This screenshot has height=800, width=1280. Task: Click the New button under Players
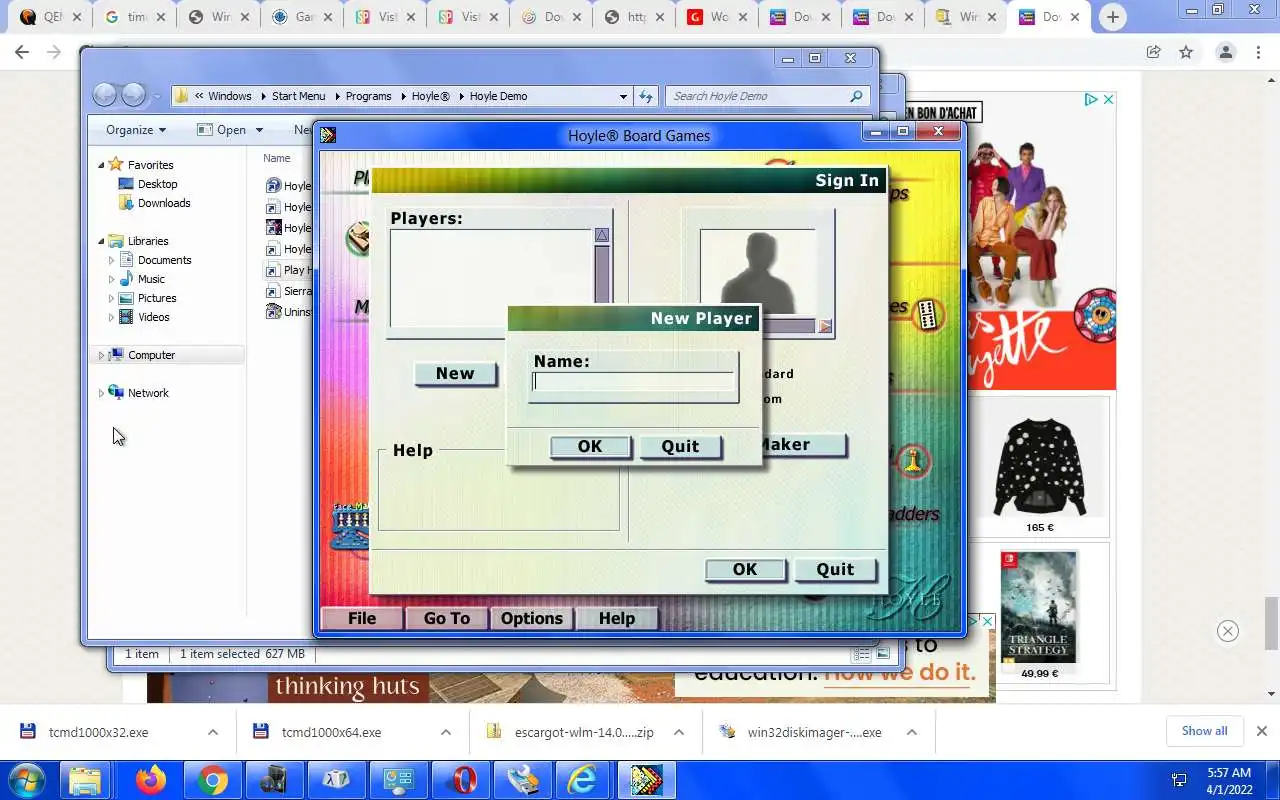point(455,373)
